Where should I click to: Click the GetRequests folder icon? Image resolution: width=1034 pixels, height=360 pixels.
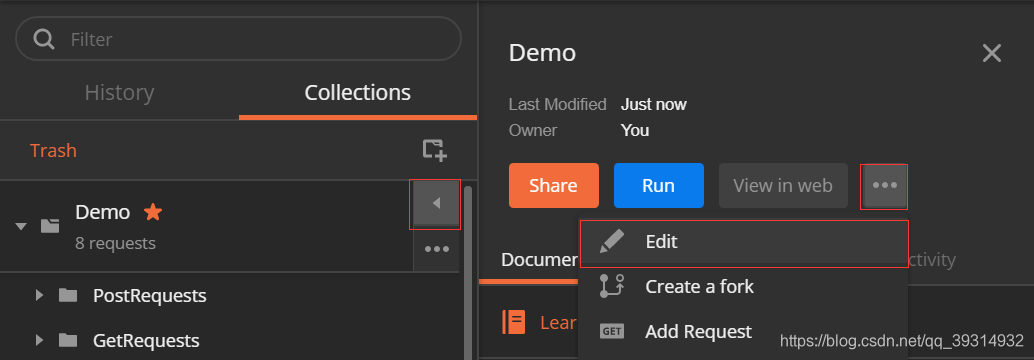pos(68,340)
